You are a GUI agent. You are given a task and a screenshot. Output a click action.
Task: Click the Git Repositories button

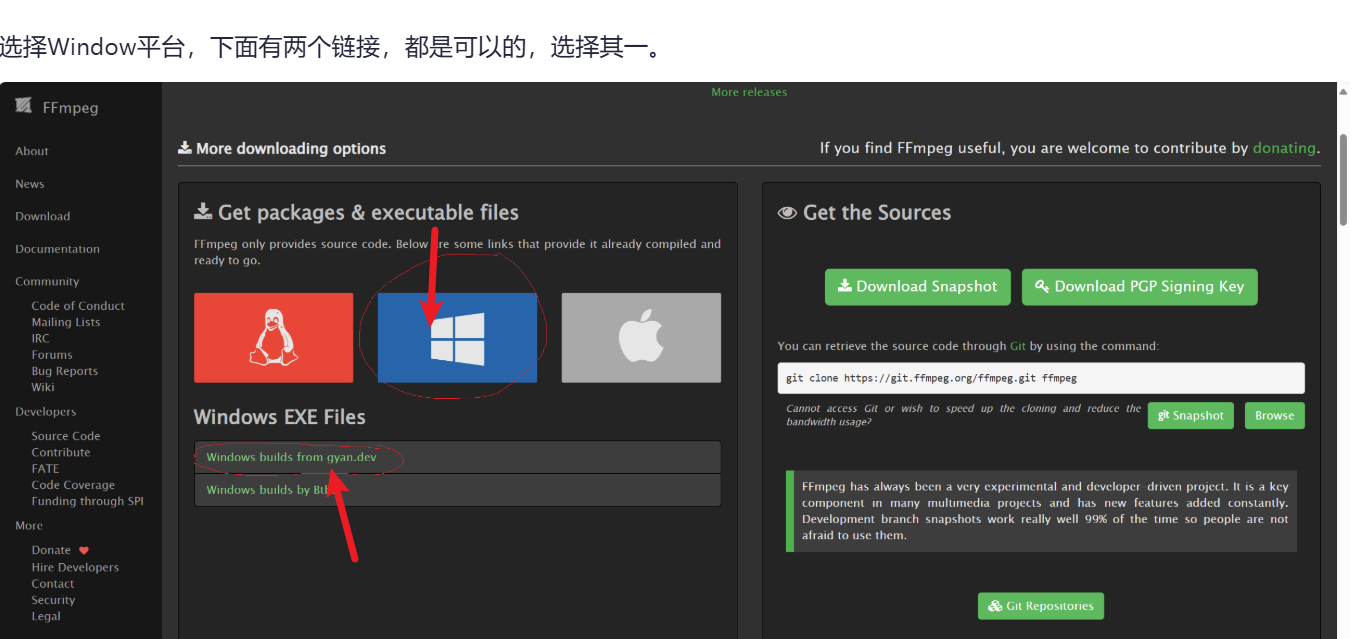(1041, 606)
